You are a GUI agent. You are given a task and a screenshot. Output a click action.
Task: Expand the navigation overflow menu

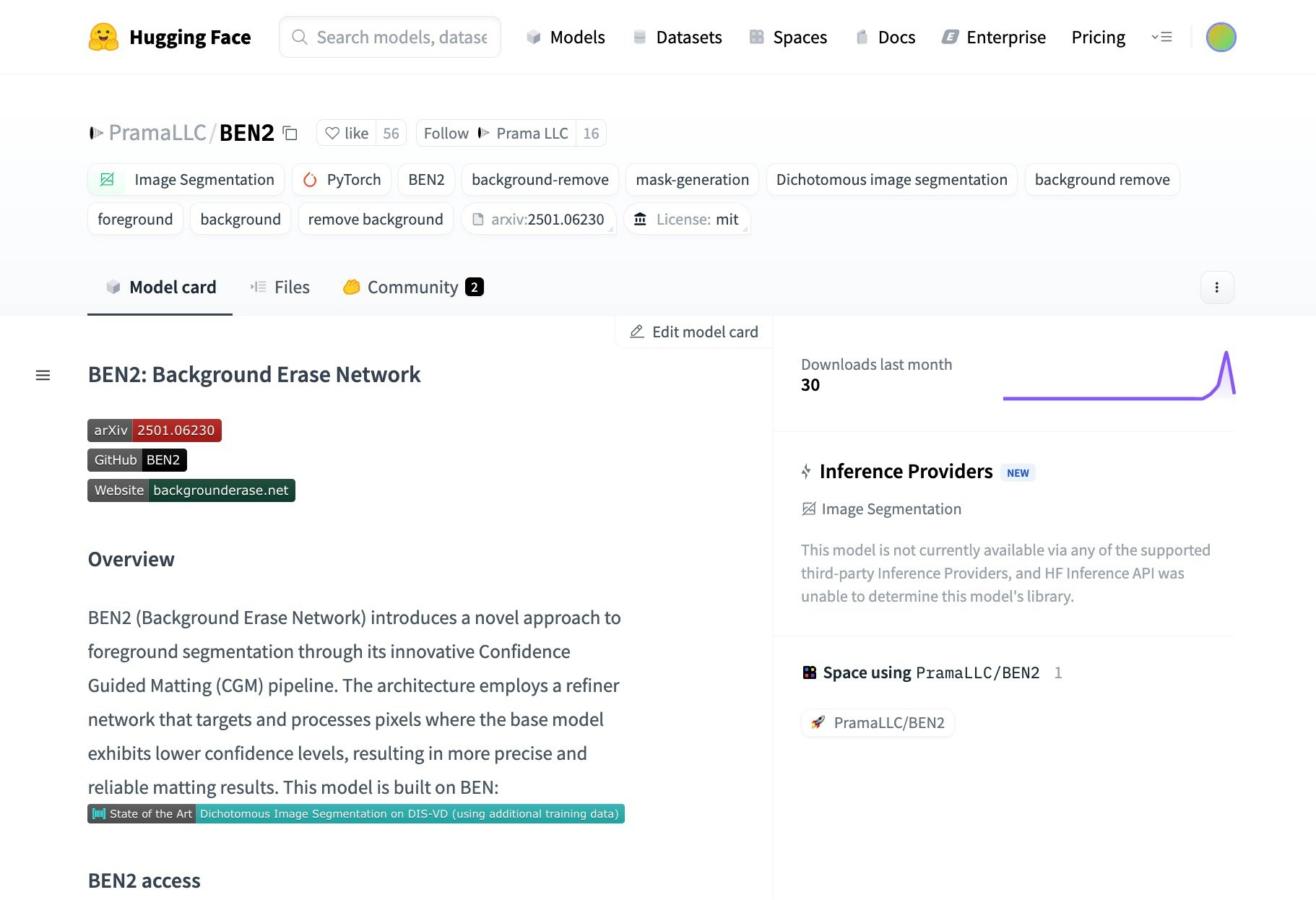coord(1161,37)
